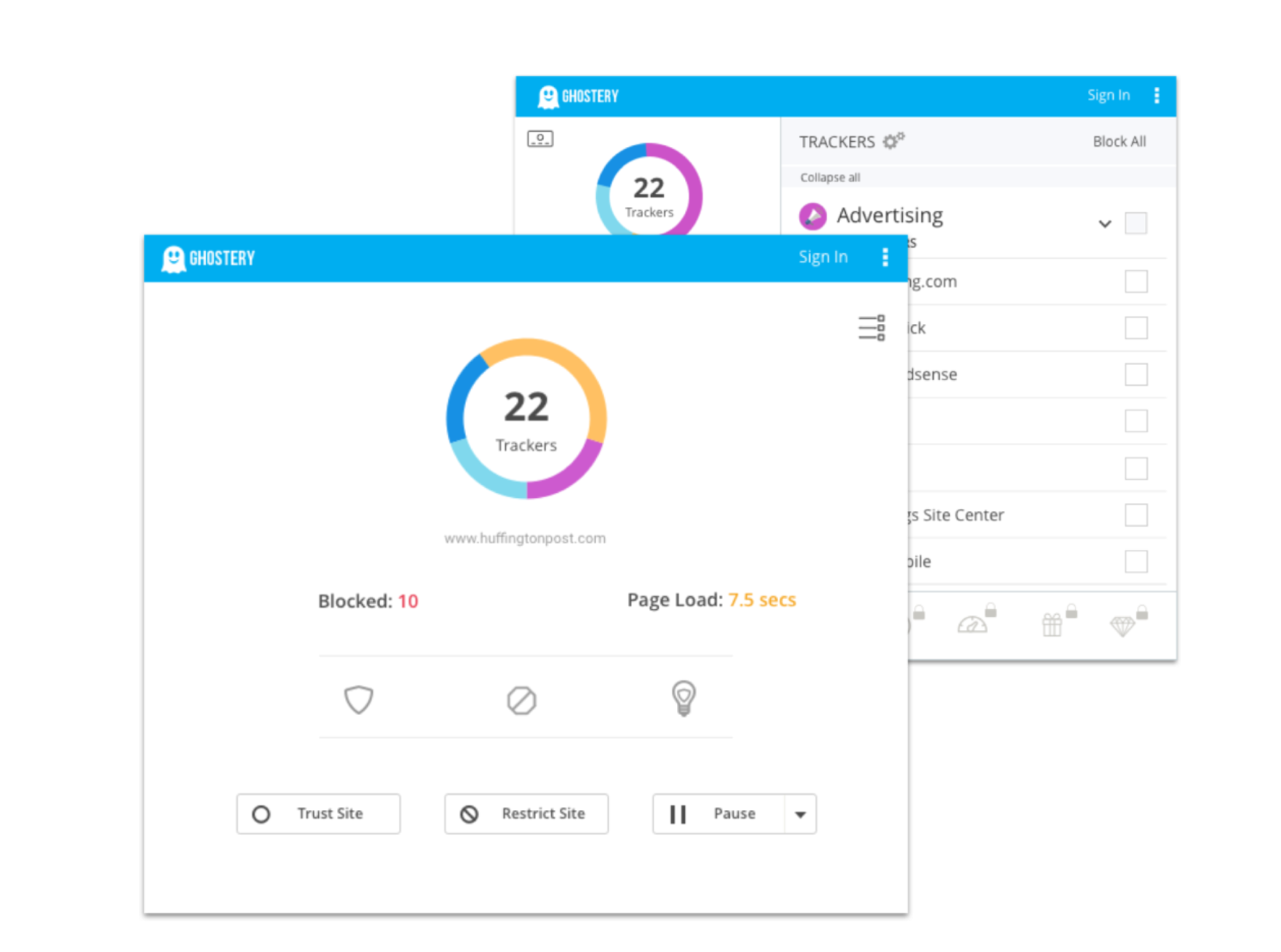Check the box for the 'bile' tracker row
Viewport: 1281px width, 952px height.
(x=1135, y=562)
